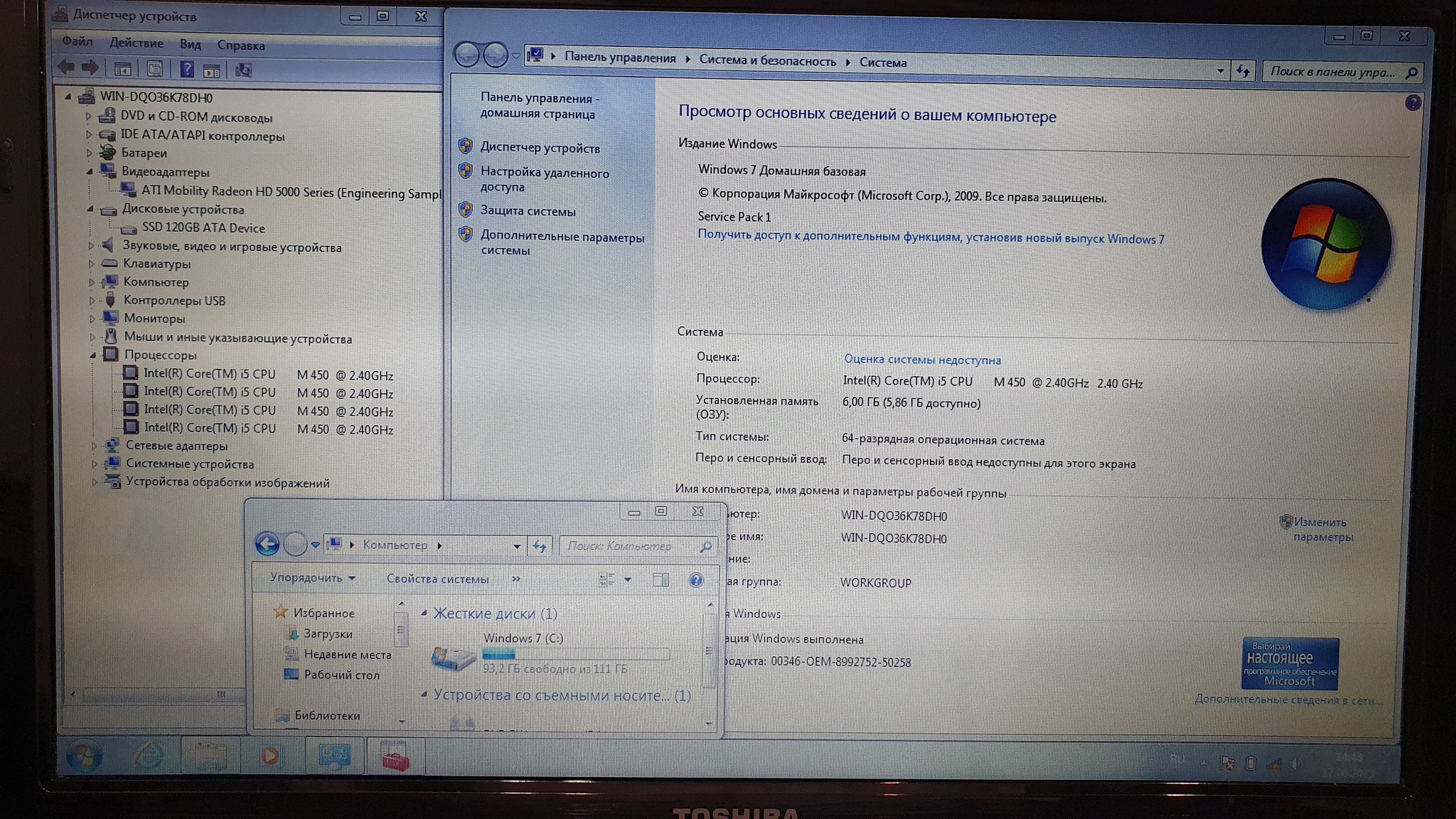Click the properties toolbar icon in Device Manager
The image size is (1456, 819).
pos(154,69)
